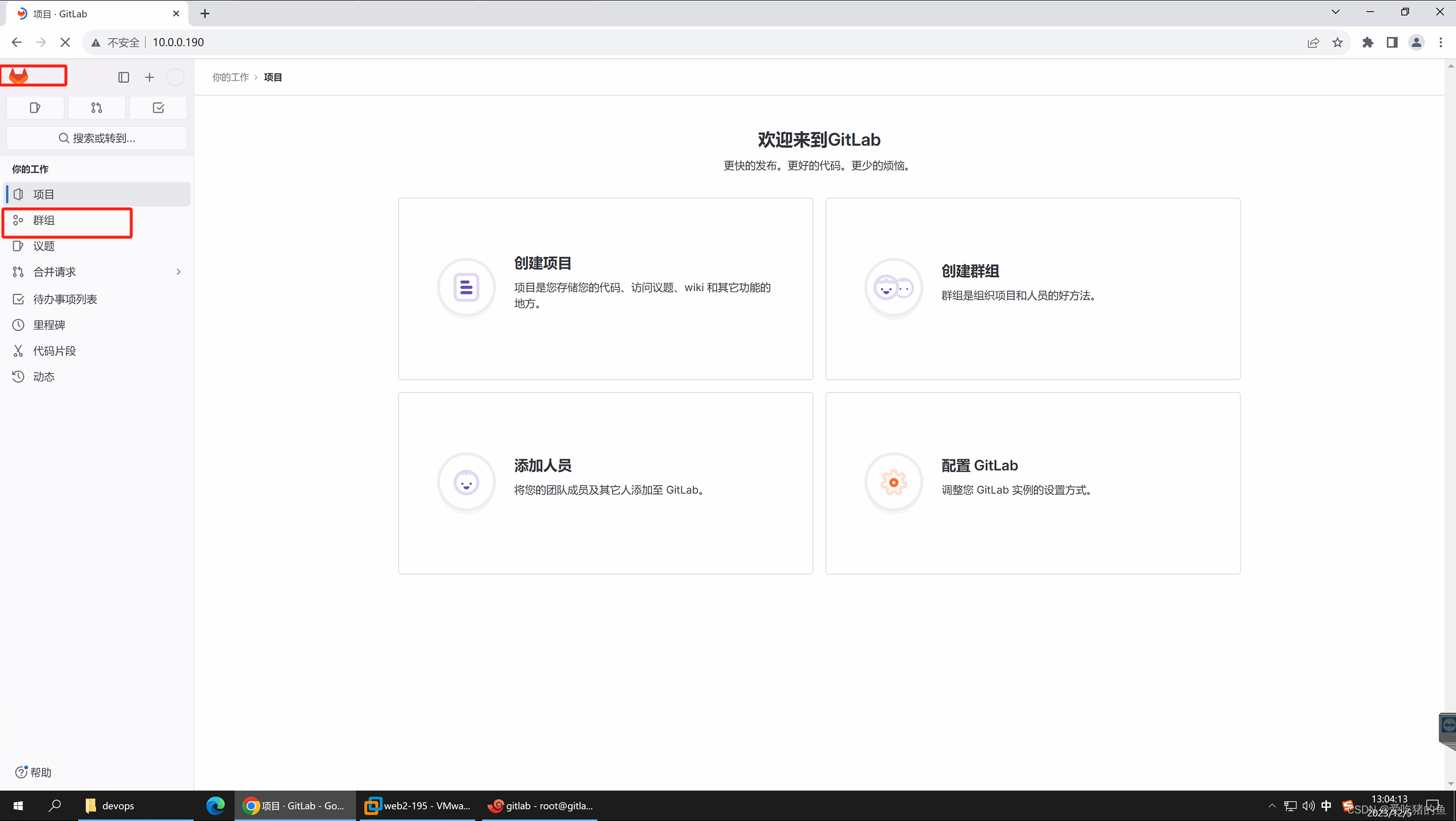The height and width of the screenshot is (821, 1456).
Task: Open volume tray icon
Action: pos(1308,806)
